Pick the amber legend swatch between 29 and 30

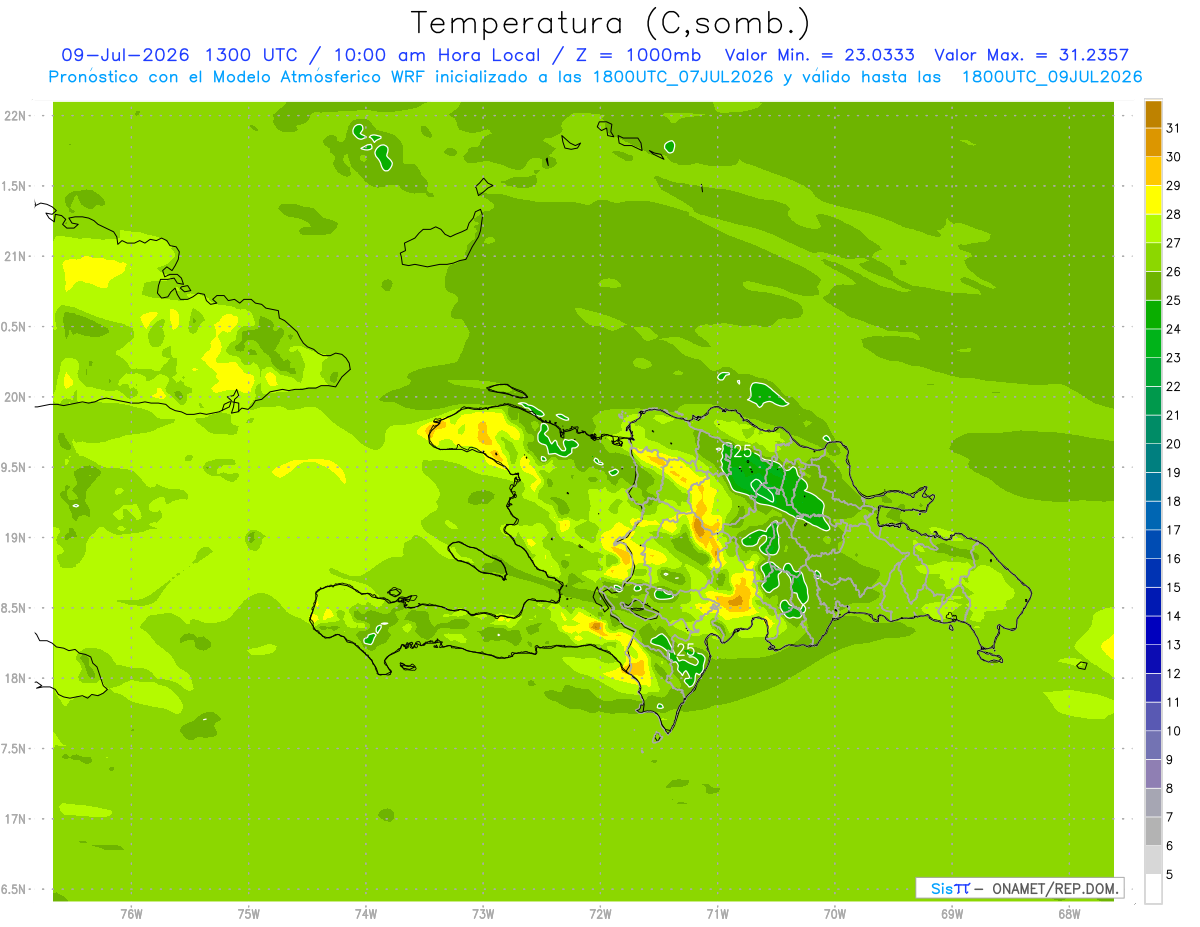pos(1153,171)
